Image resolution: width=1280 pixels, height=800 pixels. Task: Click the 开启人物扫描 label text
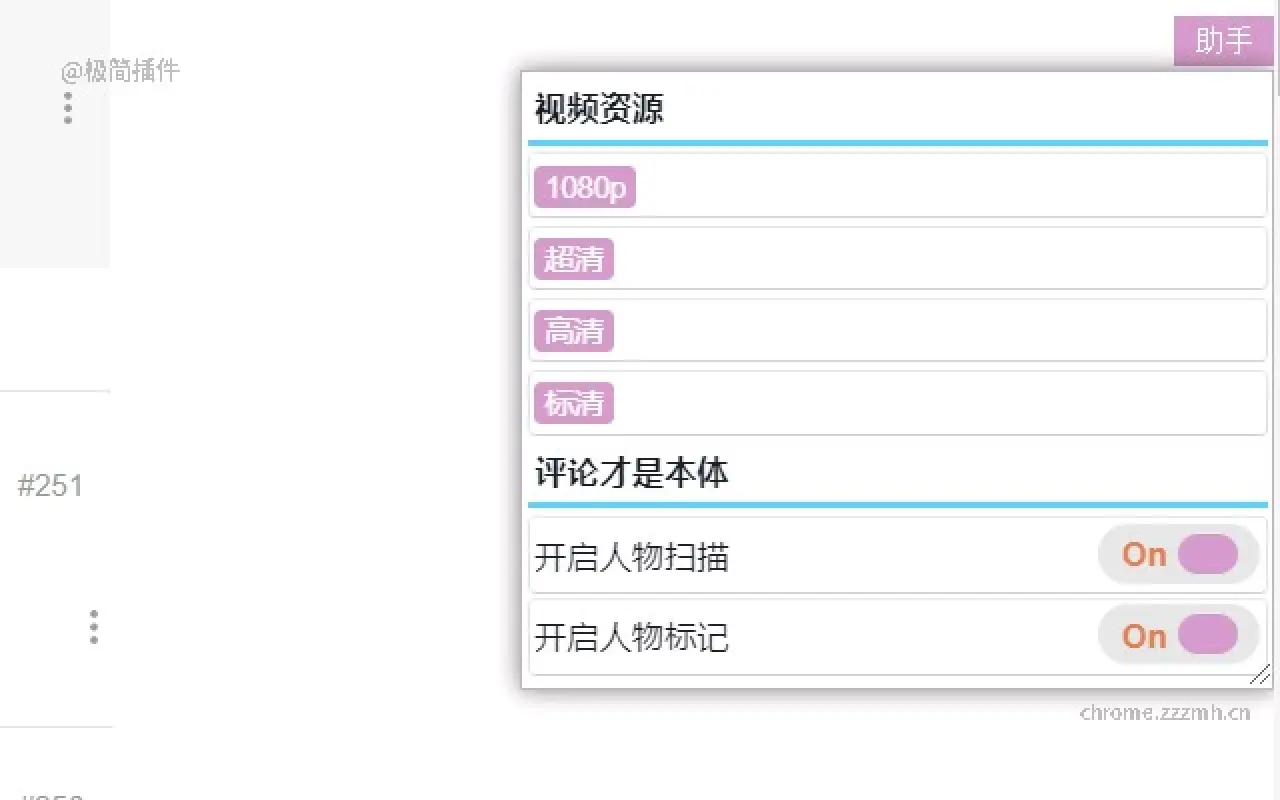(x=632, y=557)
